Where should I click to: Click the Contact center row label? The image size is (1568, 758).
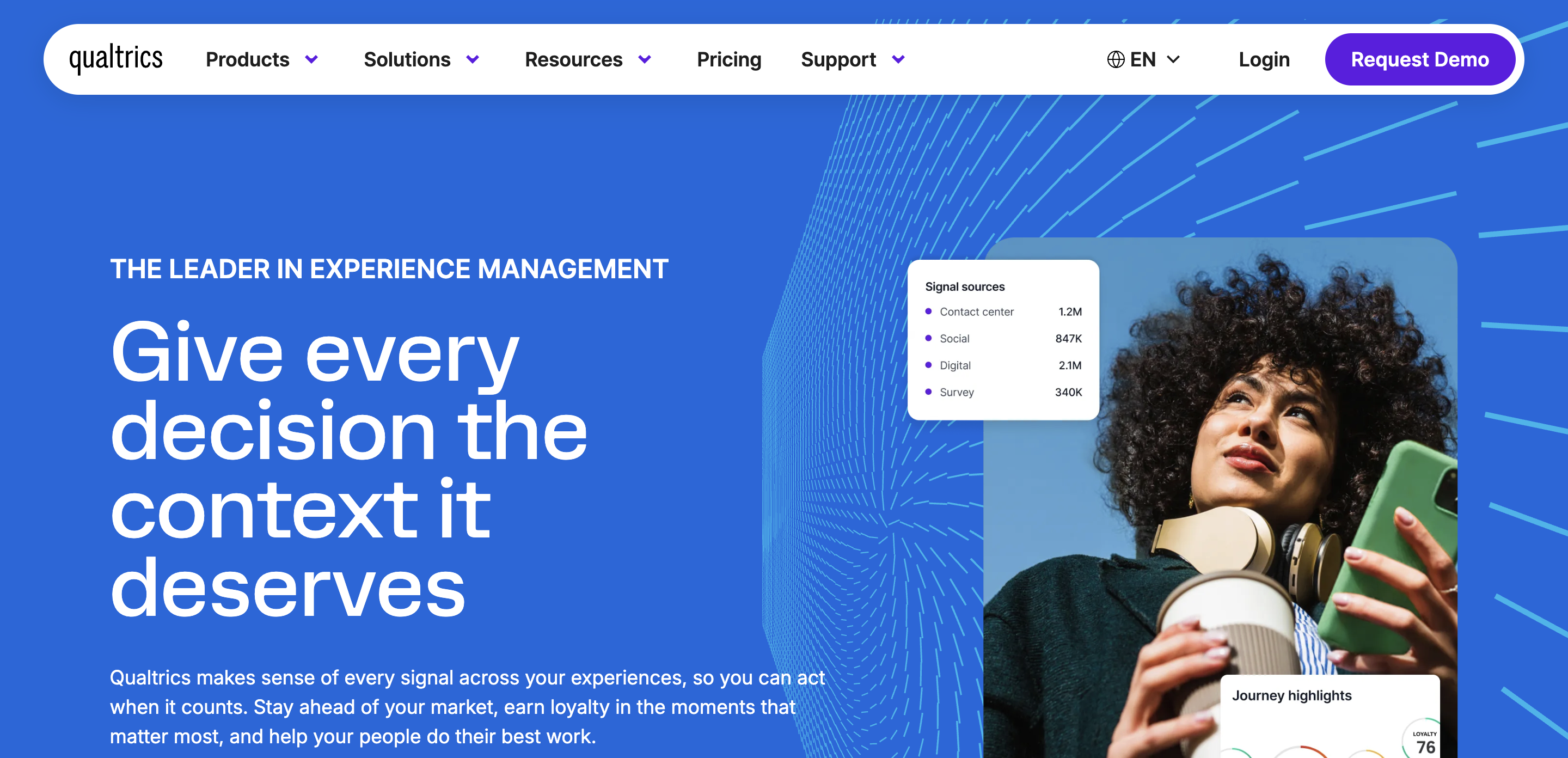tap(976, 311)
